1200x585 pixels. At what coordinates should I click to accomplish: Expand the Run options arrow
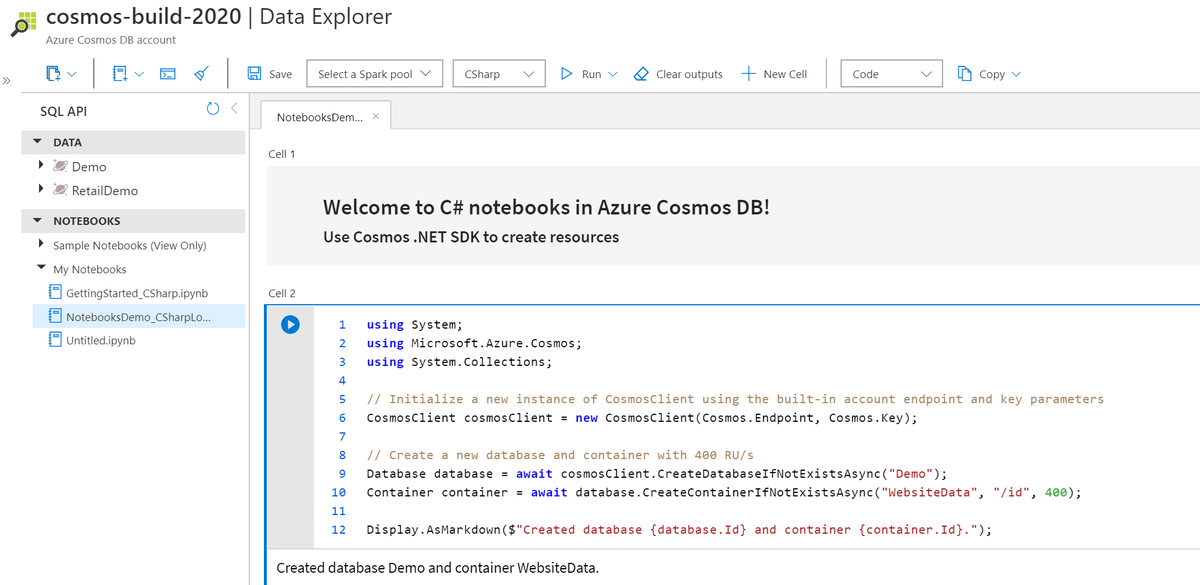pyautogui.click(x=613, y=74)
